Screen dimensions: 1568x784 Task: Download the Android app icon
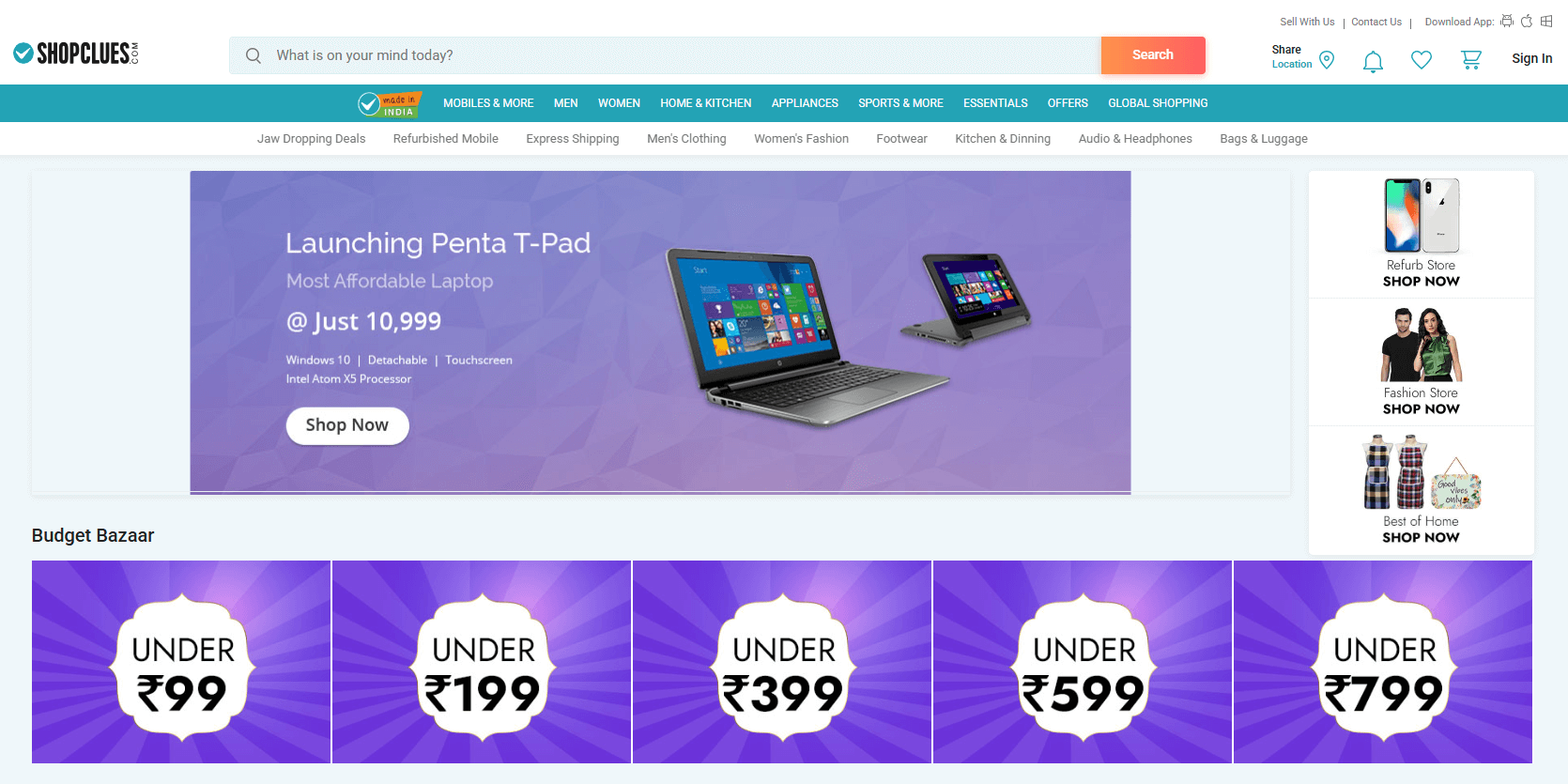coord(1507,21)
